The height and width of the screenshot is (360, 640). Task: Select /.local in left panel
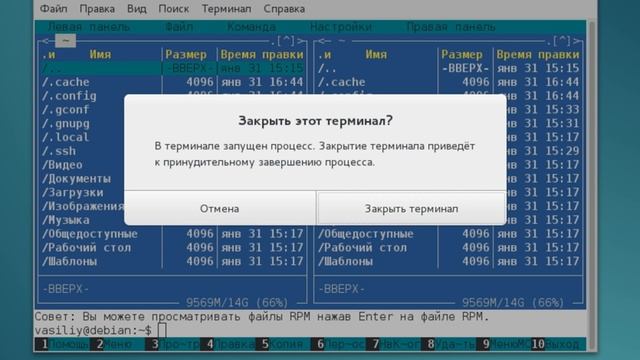point(66,137)
